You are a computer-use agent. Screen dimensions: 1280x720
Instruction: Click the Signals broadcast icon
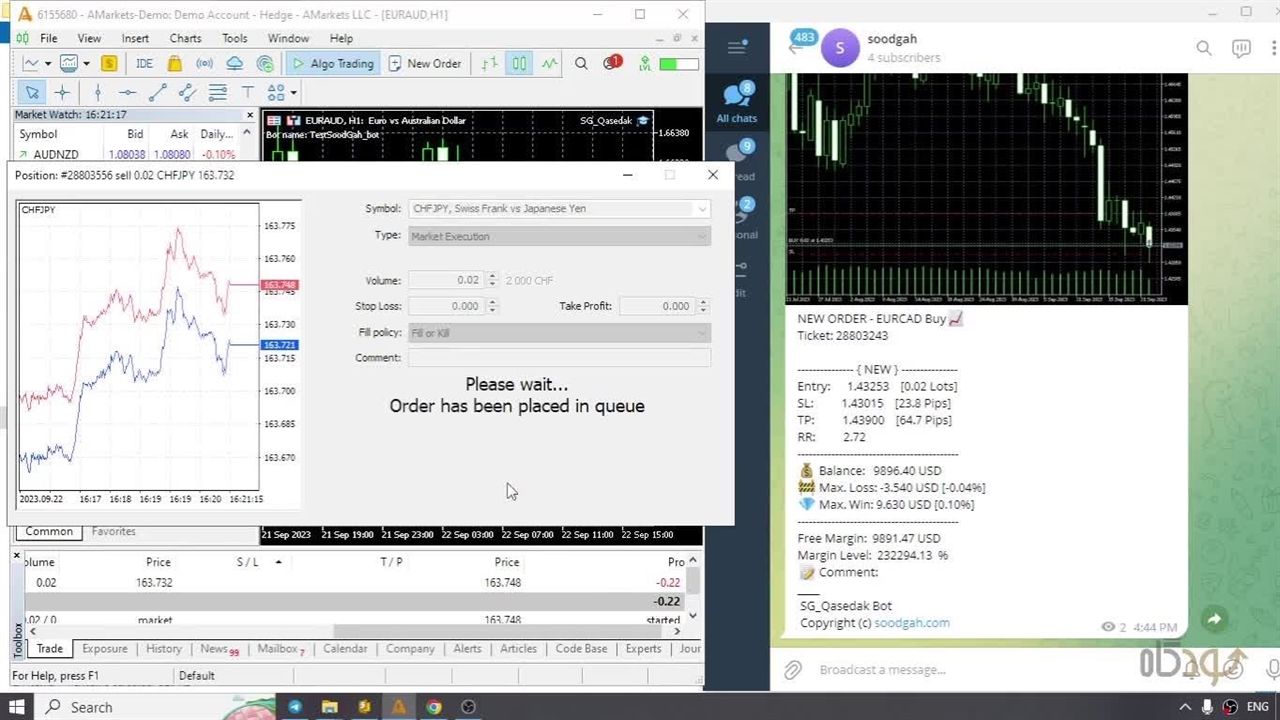(x=204, y=64)
